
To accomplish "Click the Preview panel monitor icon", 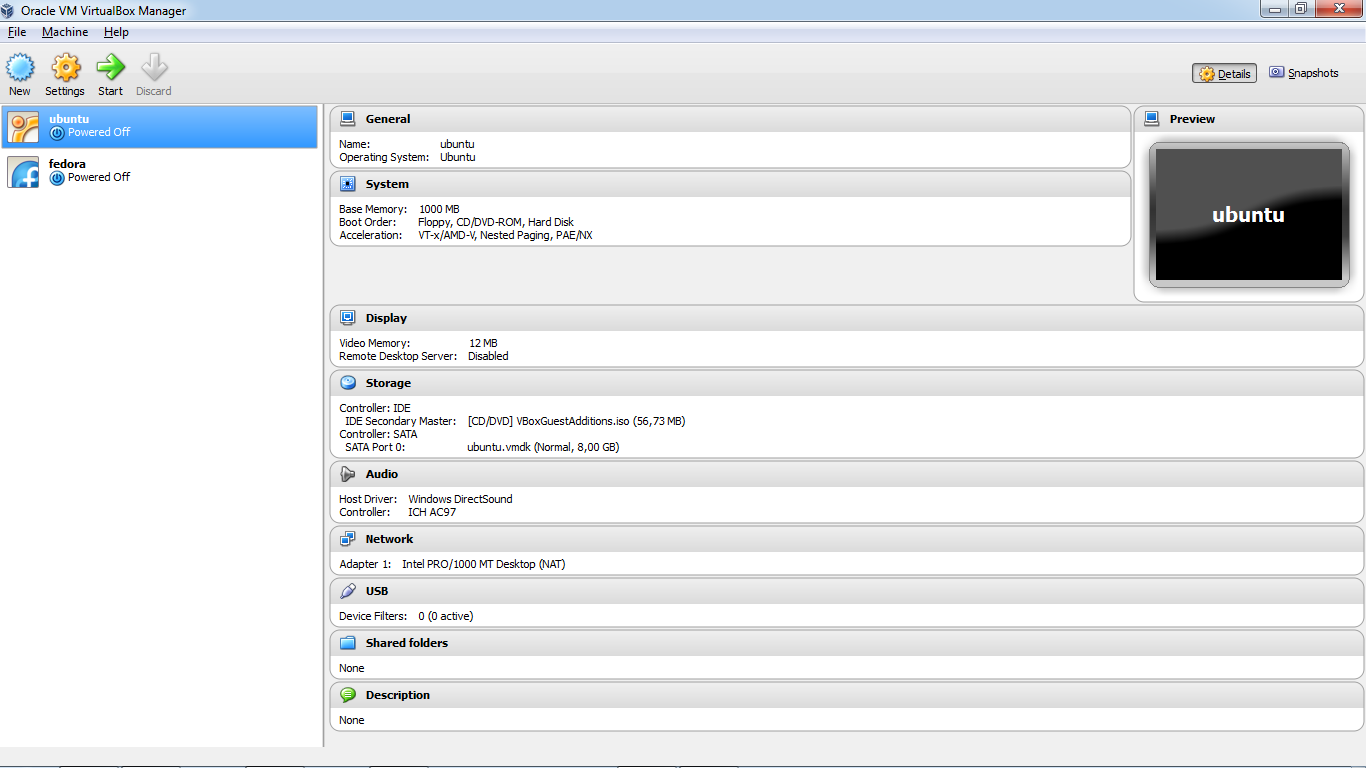I will point(1152,119).
